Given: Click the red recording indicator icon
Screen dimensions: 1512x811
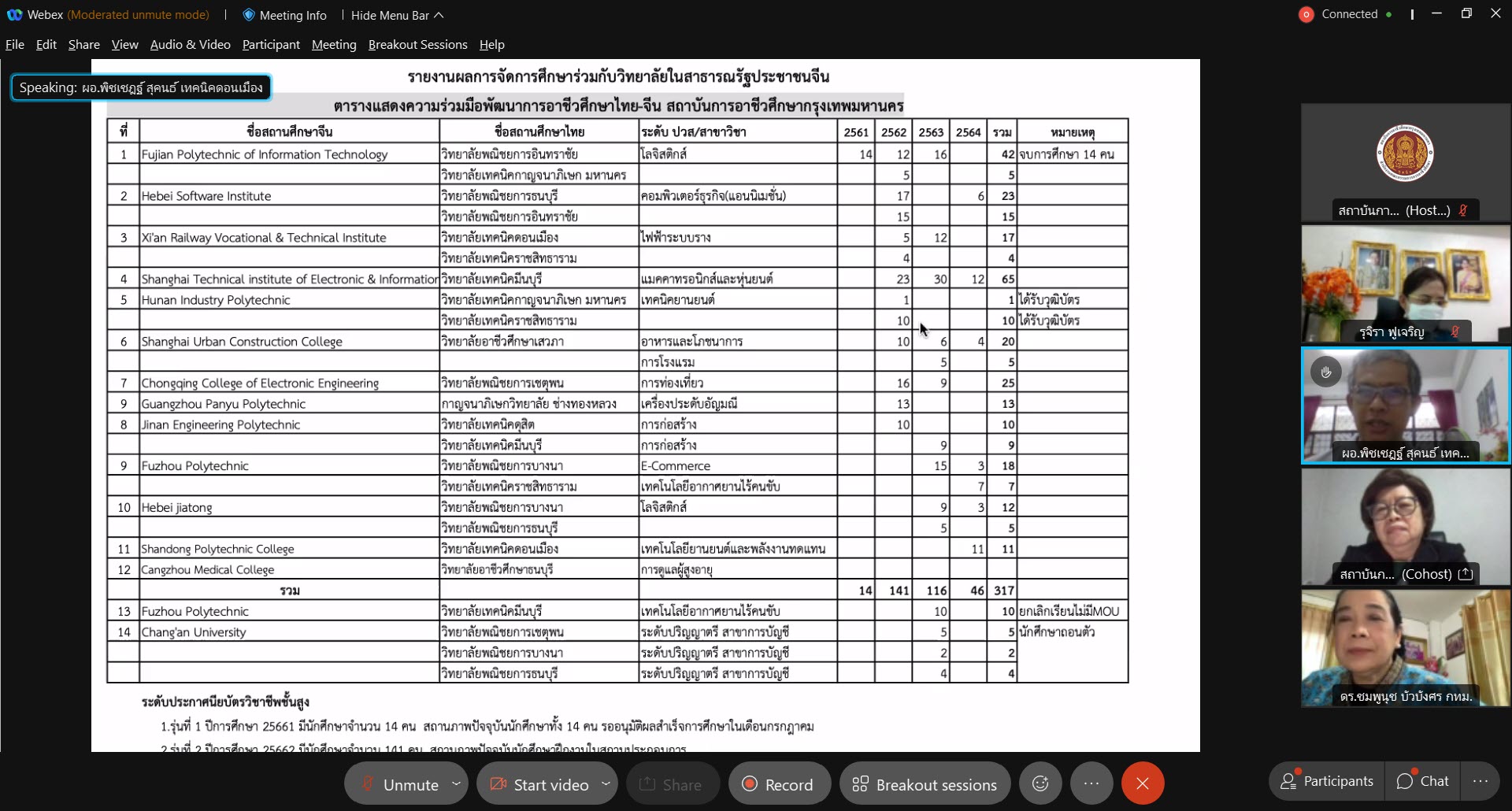Looking at the screenshot, I should 1306,14.
